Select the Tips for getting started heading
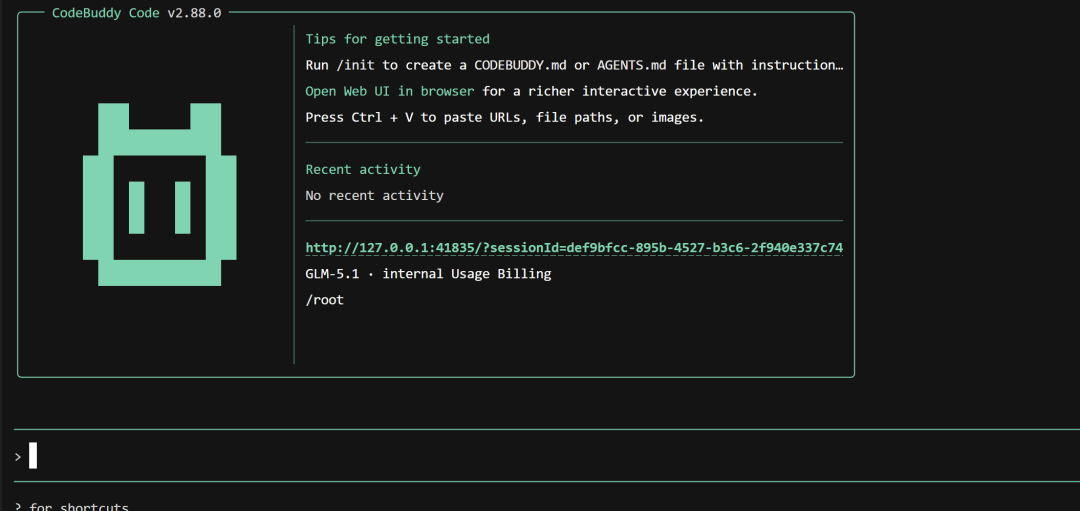Image resolution: width=1080 pixels, height=511 pixels. click(397, 39)
